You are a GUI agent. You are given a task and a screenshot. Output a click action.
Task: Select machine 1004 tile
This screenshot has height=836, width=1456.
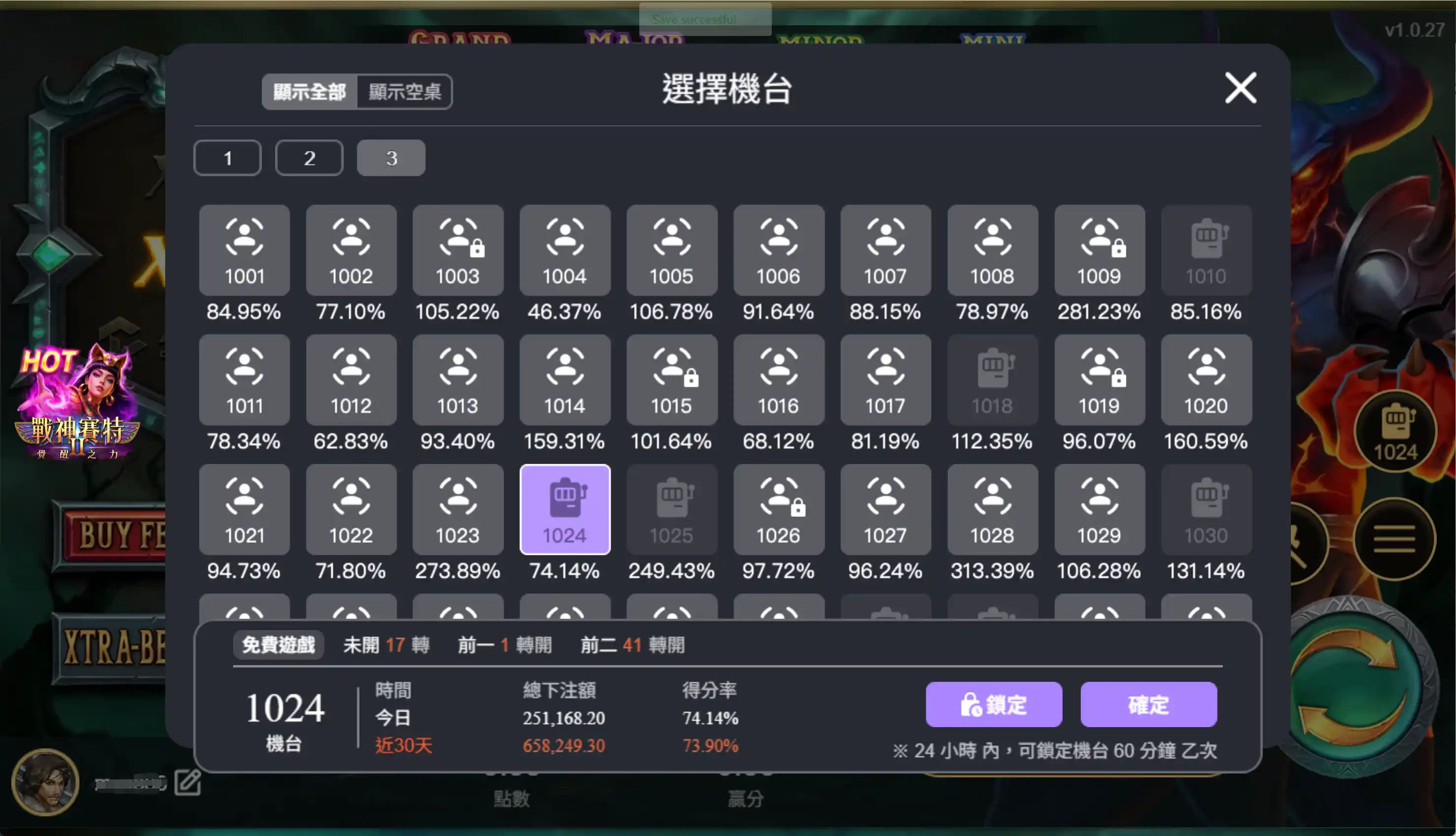point(564,250)
